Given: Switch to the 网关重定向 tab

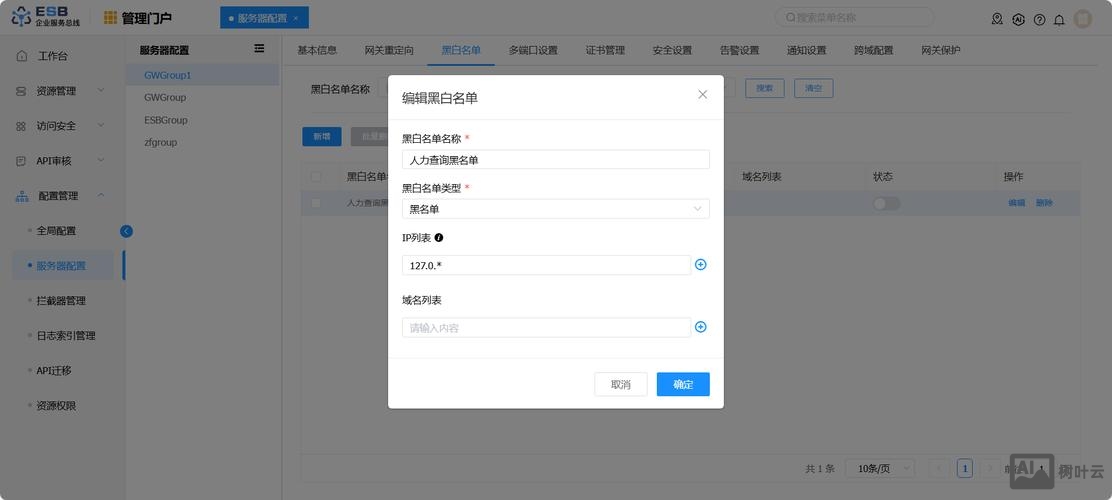Looking at the screenshot, I should [x=389, y=50].
